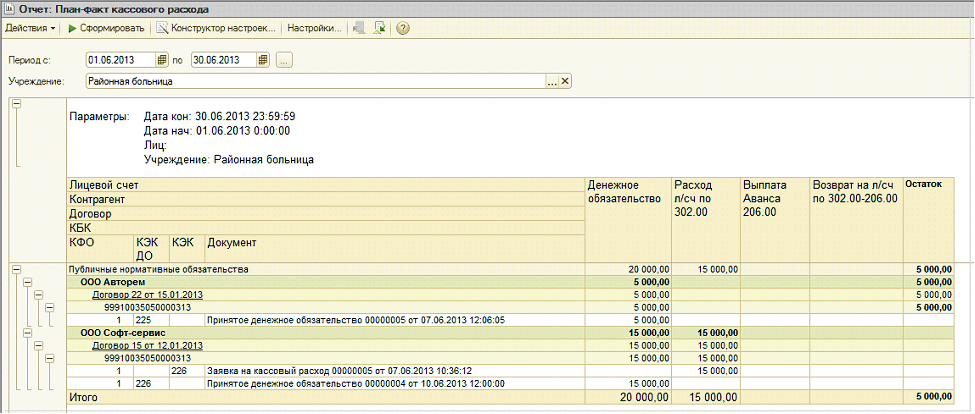
Task: Click Остаток 5 000,00 in Итого row
Action: (933, 397)
